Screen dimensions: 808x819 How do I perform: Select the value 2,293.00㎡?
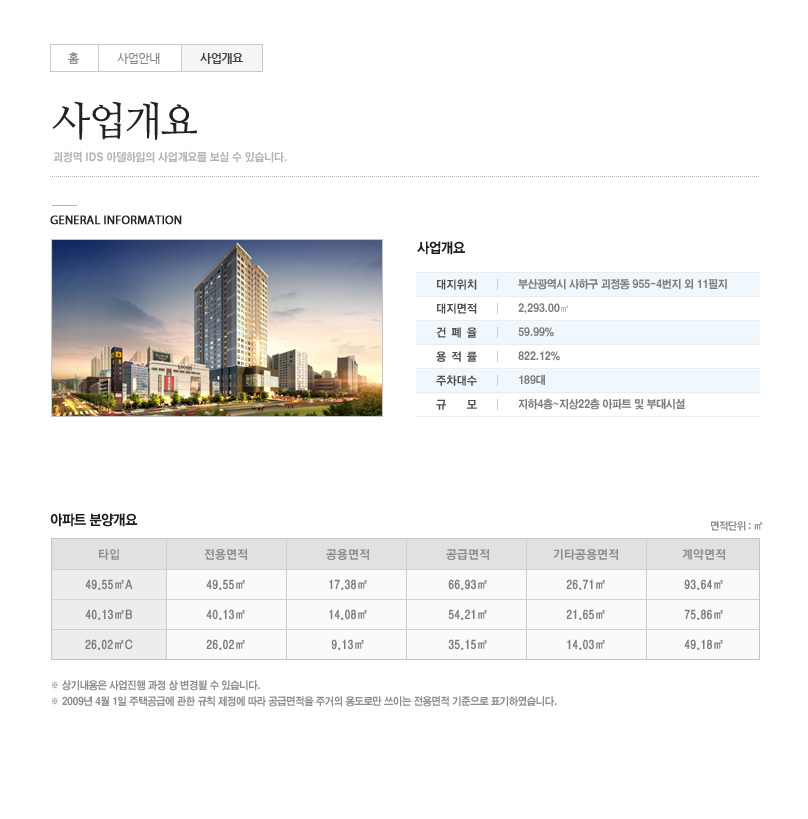click(543, 308)
